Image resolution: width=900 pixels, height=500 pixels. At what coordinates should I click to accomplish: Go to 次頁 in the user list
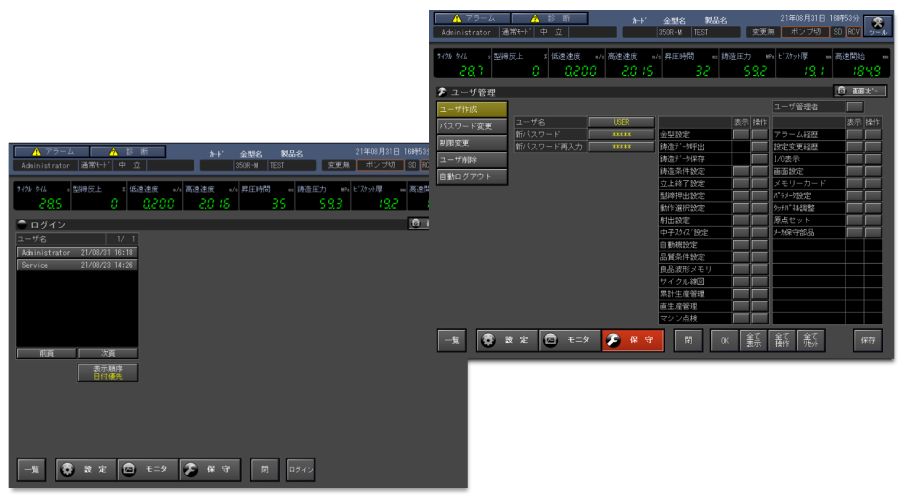(x=107, y=353)
